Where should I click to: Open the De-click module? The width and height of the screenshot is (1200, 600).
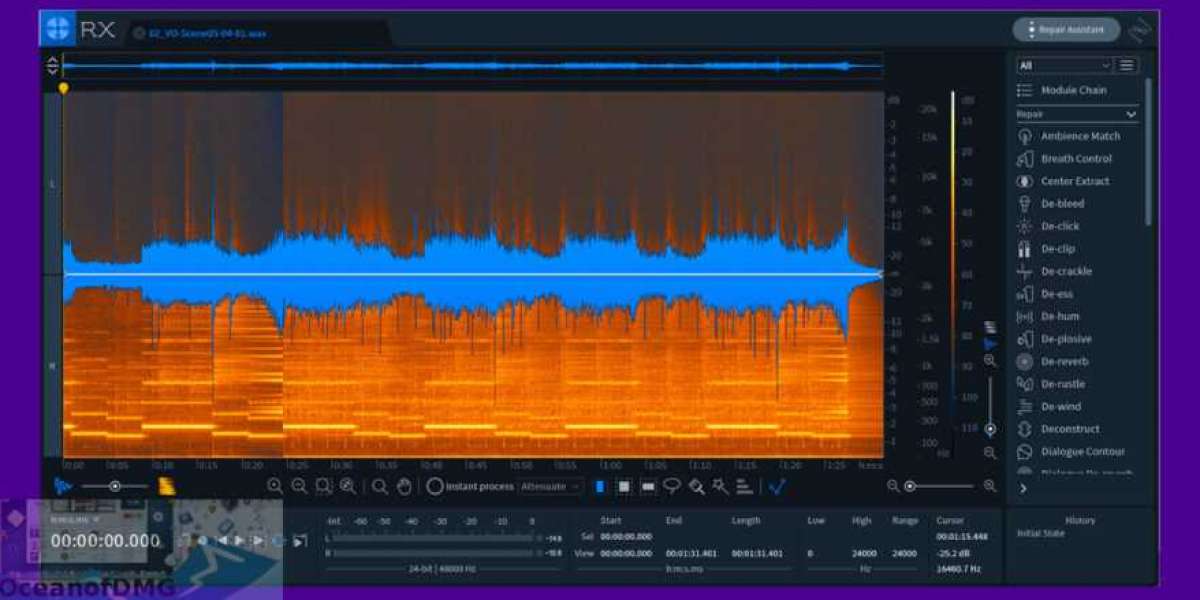[x=1060, y=226]
